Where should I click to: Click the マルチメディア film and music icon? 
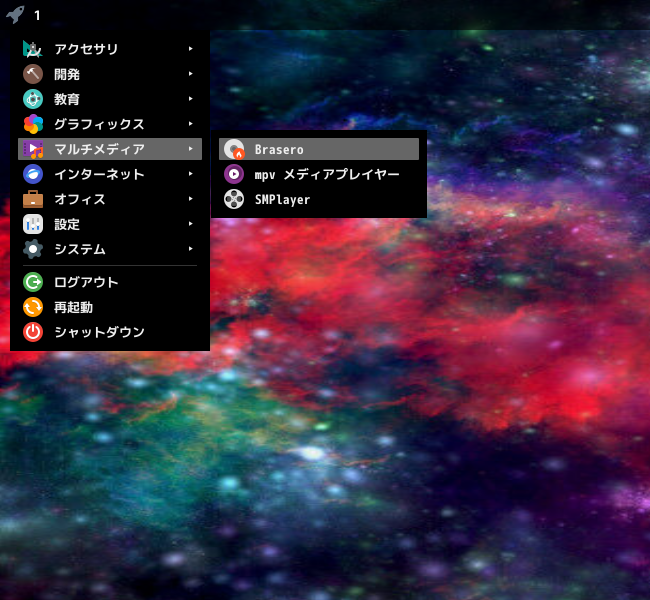(x=33, y=149)
